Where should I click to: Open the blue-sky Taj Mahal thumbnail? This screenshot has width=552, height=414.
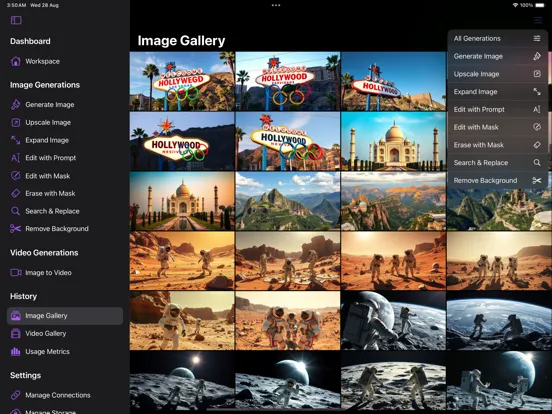(393, 141)
